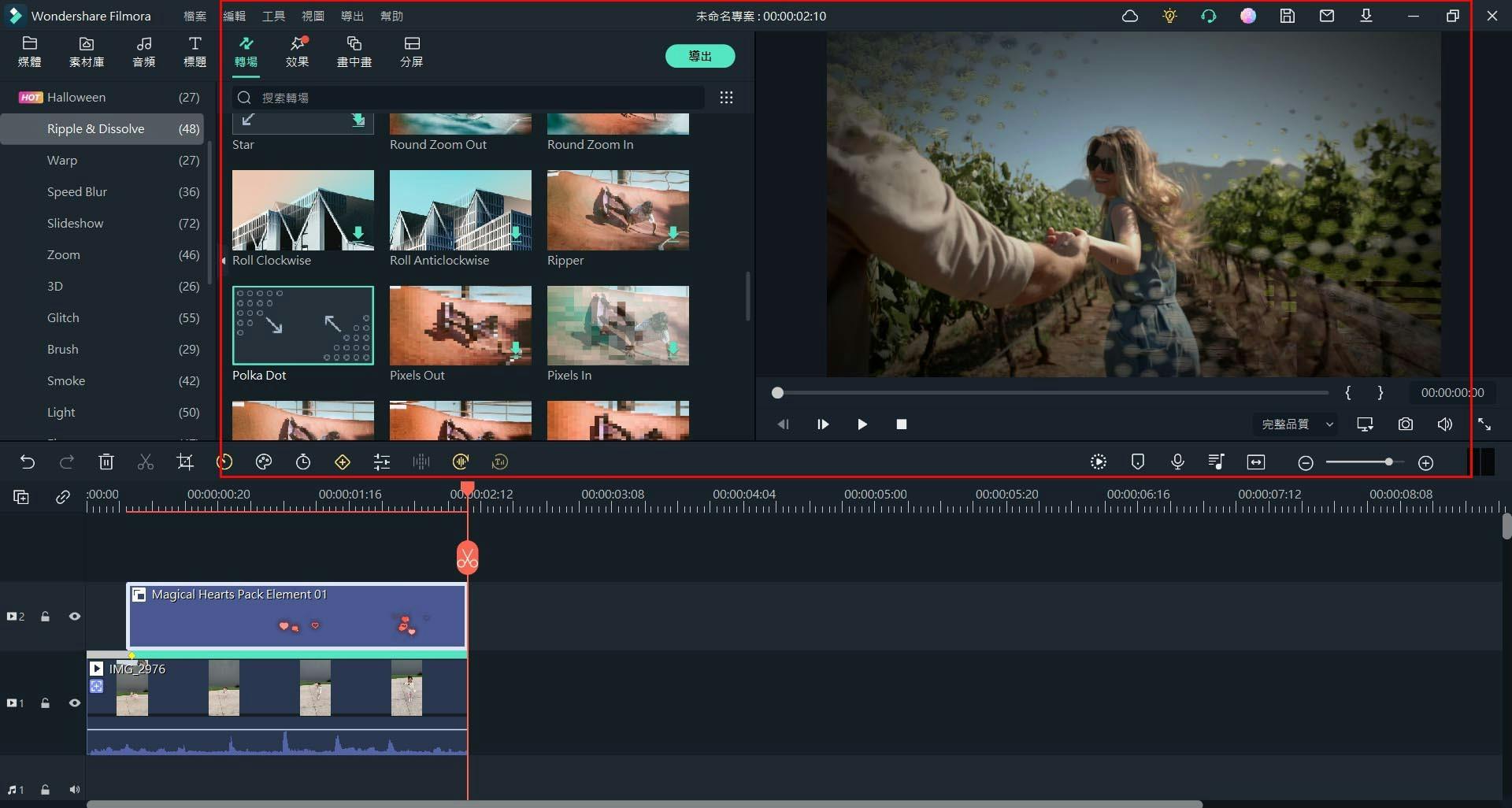Open the 工具 menu
The width and height of the screenshot is (1512, 808).
pyautogui.click(x=273, y=16)
